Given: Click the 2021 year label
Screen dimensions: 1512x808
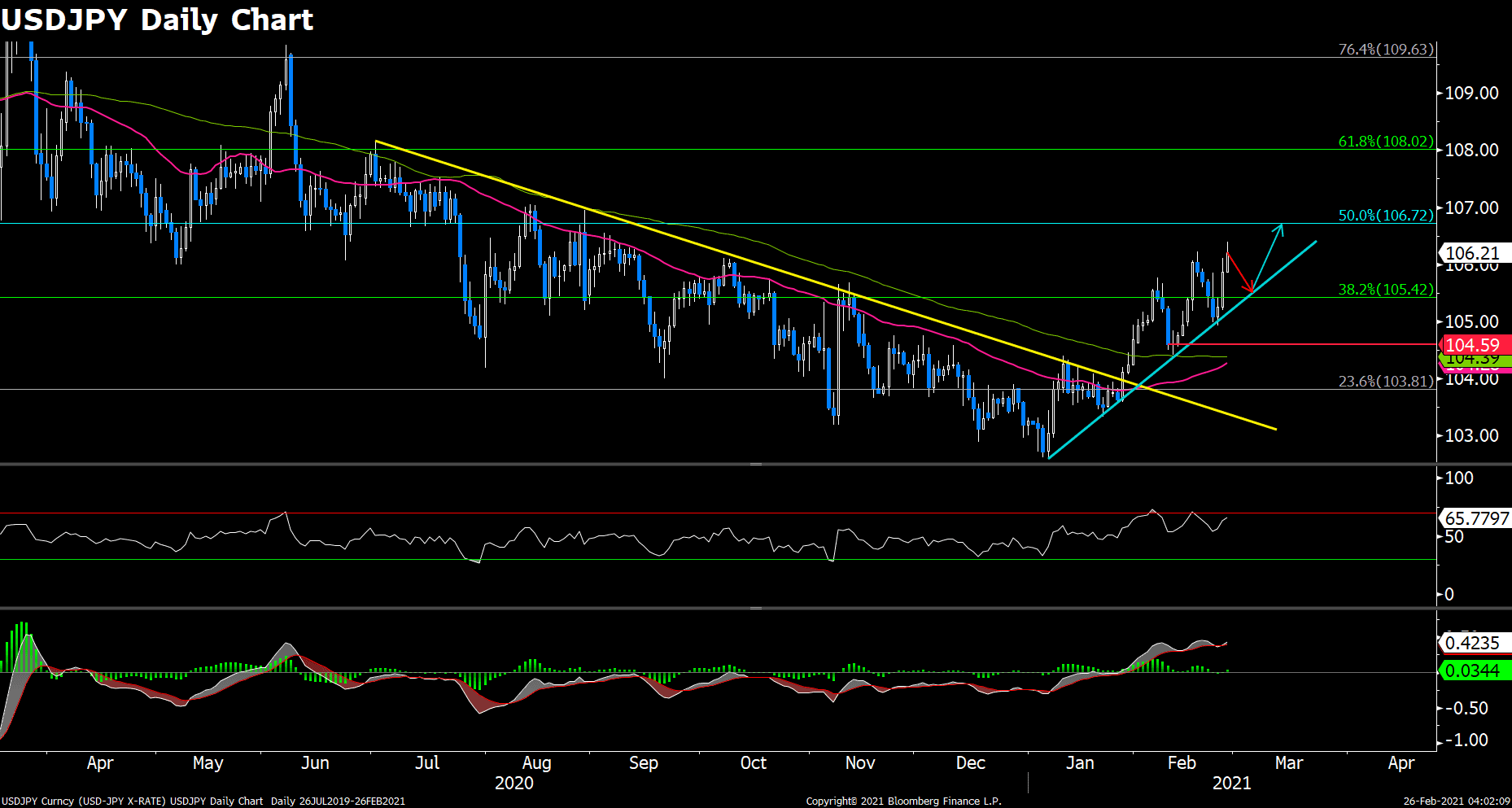Looking at the screenshot, I should pyautogui.click(x=1231, y=783).
